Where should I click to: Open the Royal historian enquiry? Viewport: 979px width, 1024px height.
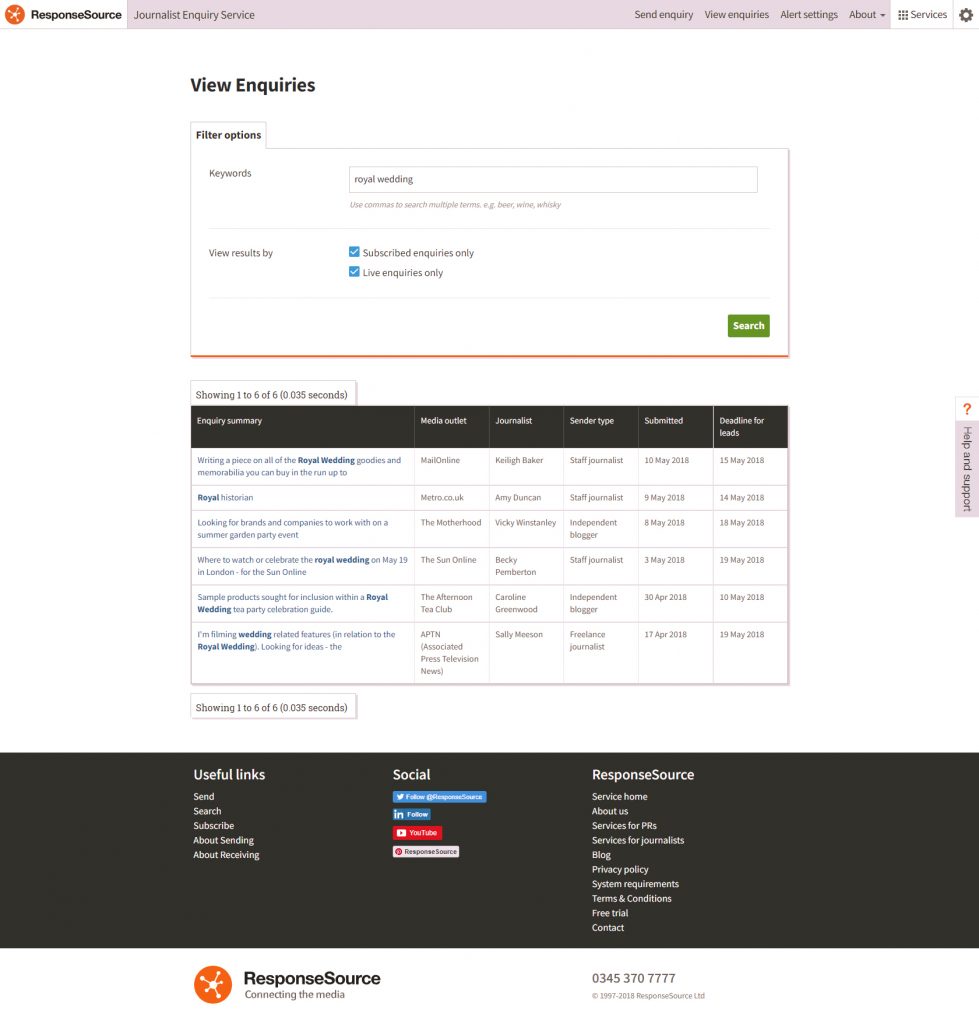[225, 498]
